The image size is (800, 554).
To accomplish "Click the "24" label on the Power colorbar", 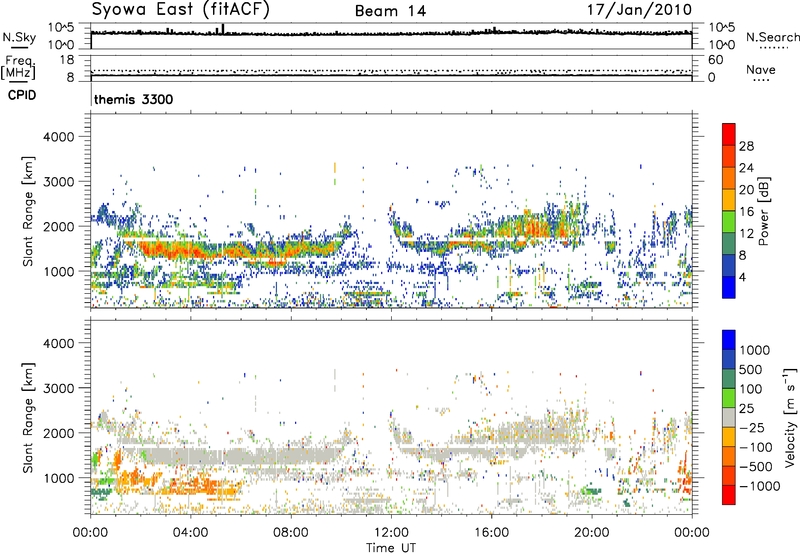I will tap(746, 168).
